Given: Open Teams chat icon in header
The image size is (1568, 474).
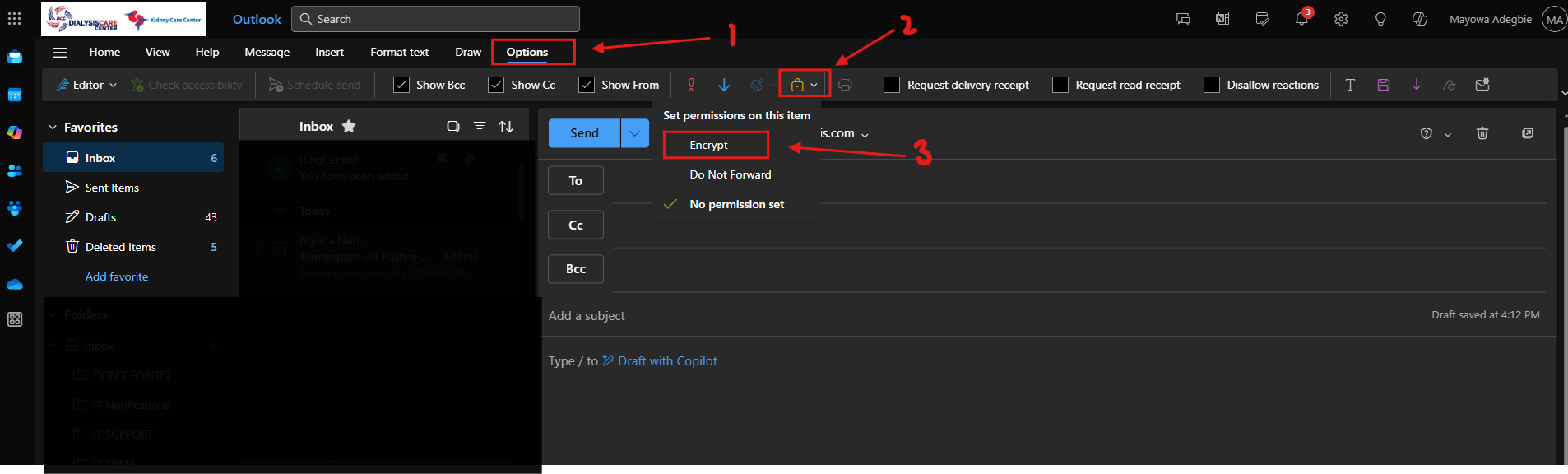Looking at the screenshot, I should coord(1183,19).
